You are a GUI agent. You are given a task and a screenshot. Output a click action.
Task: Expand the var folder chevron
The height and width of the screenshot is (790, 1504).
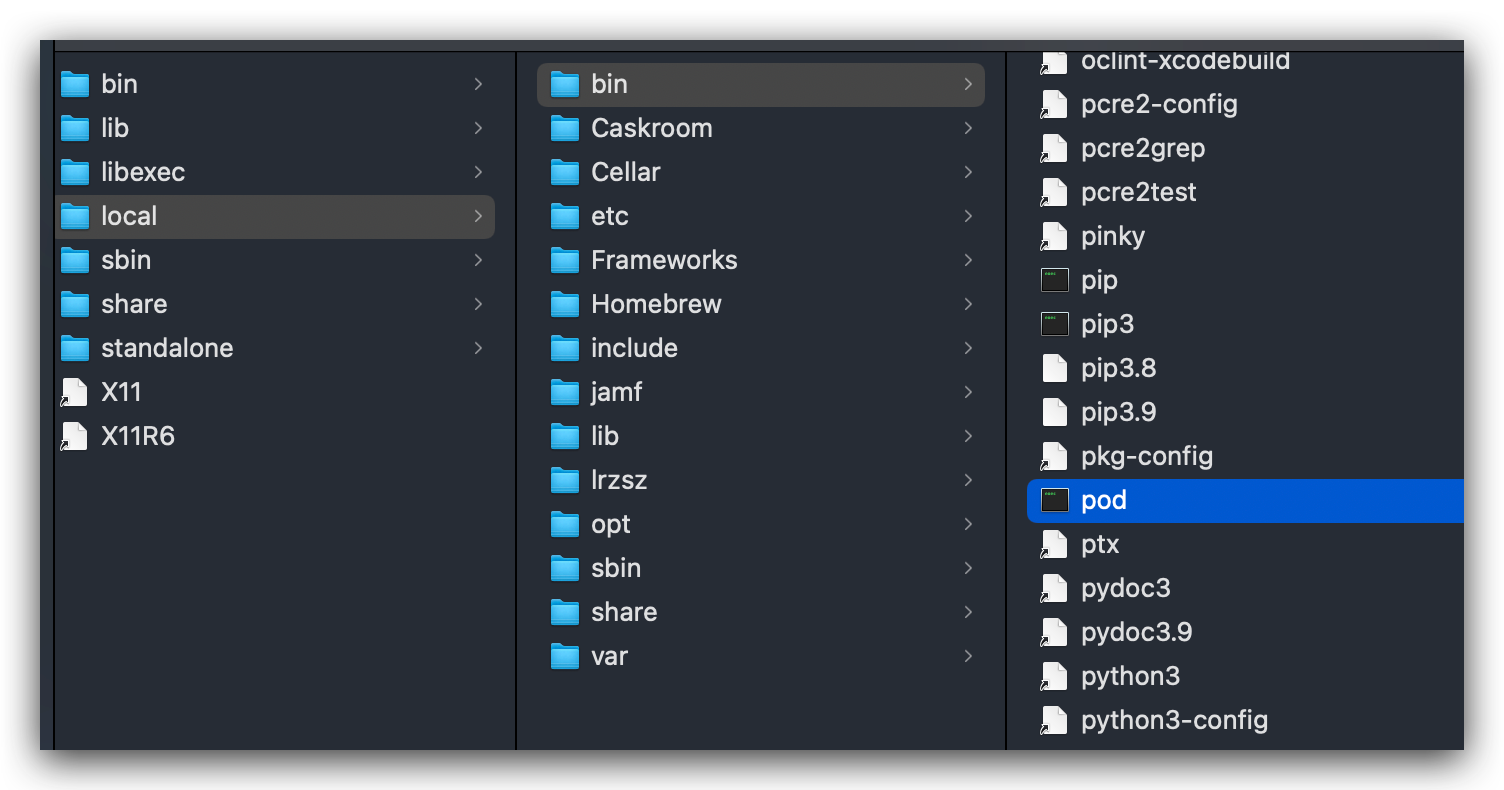coord(968,656)
